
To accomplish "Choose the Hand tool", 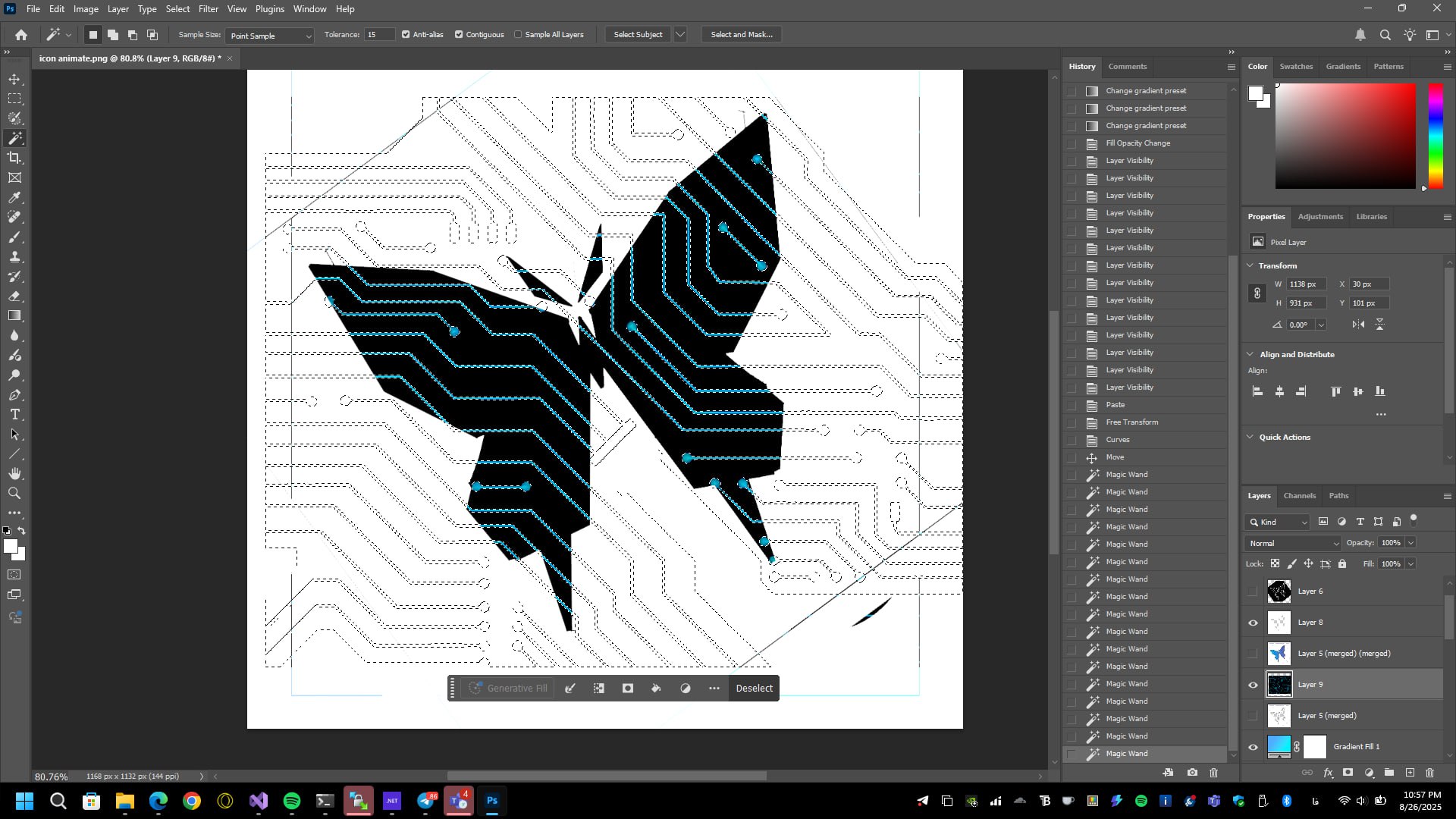I will pyautogui.click(x=14, y=474).
